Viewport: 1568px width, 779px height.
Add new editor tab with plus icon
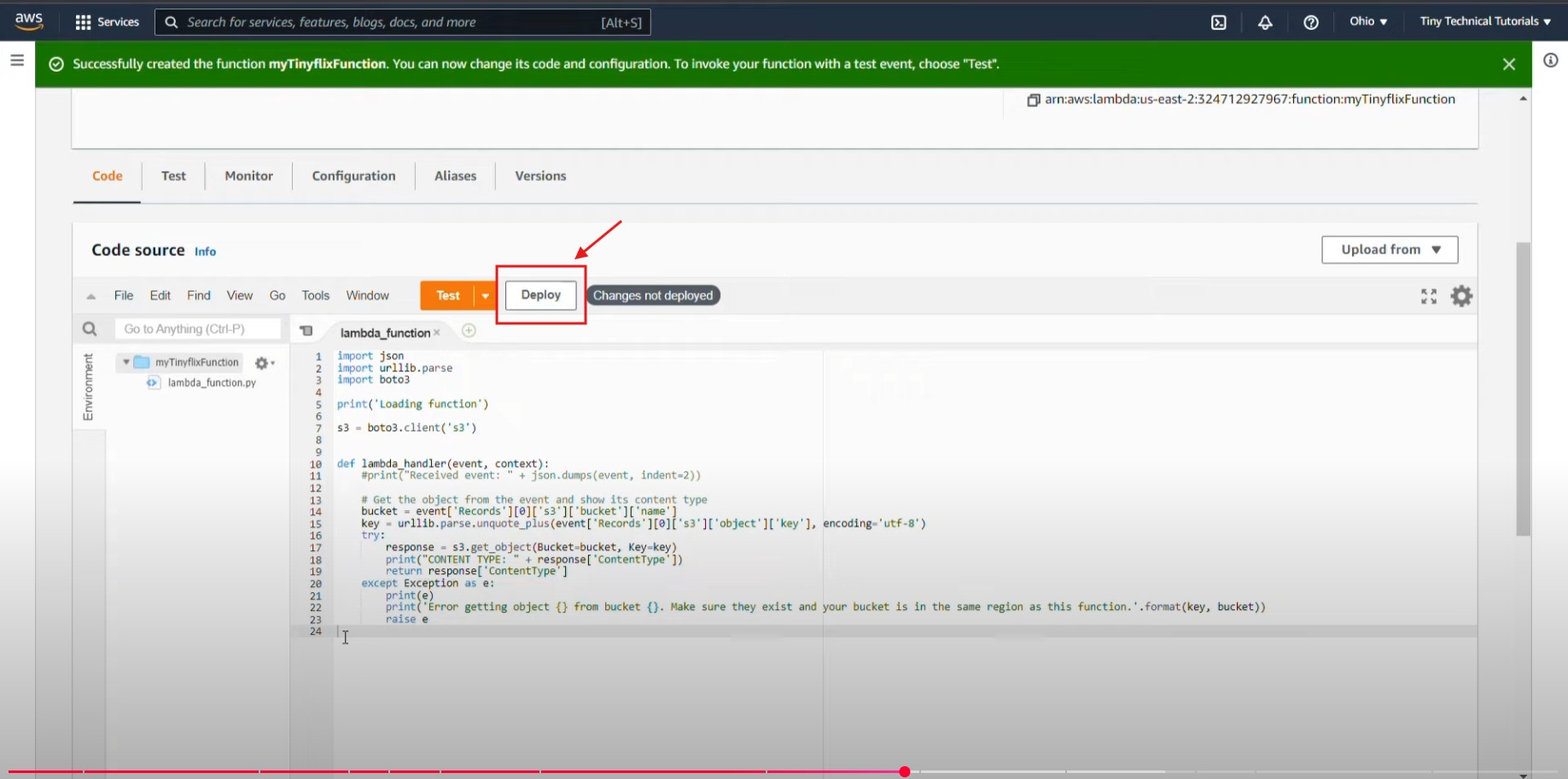[x=469, y=331]
